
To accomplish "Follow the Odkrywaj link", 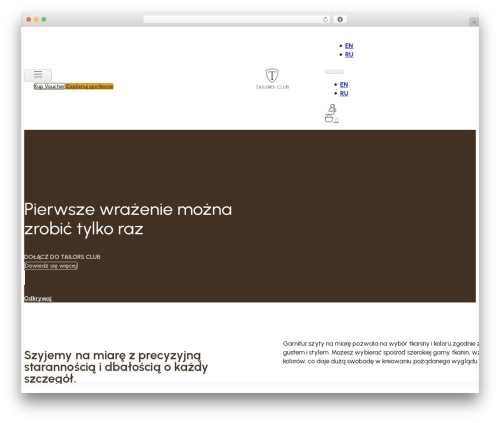I will point(38,298).
